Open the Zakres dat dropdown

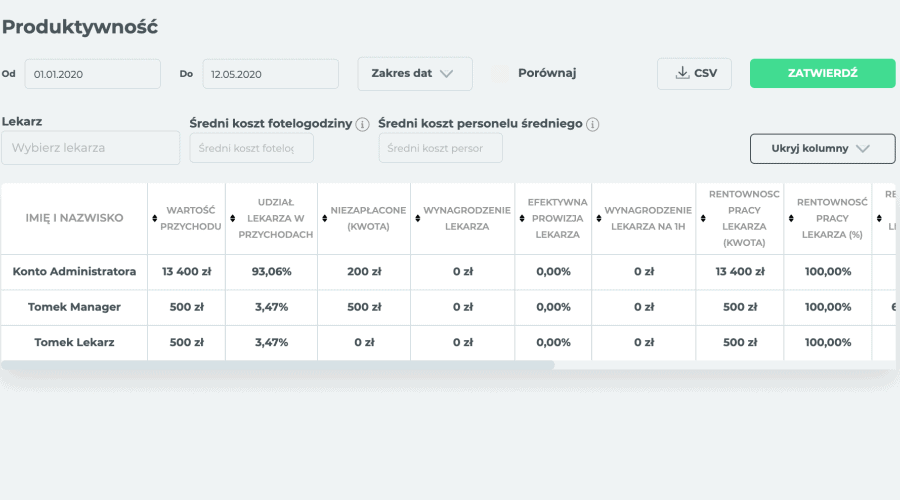coord(415,73)
